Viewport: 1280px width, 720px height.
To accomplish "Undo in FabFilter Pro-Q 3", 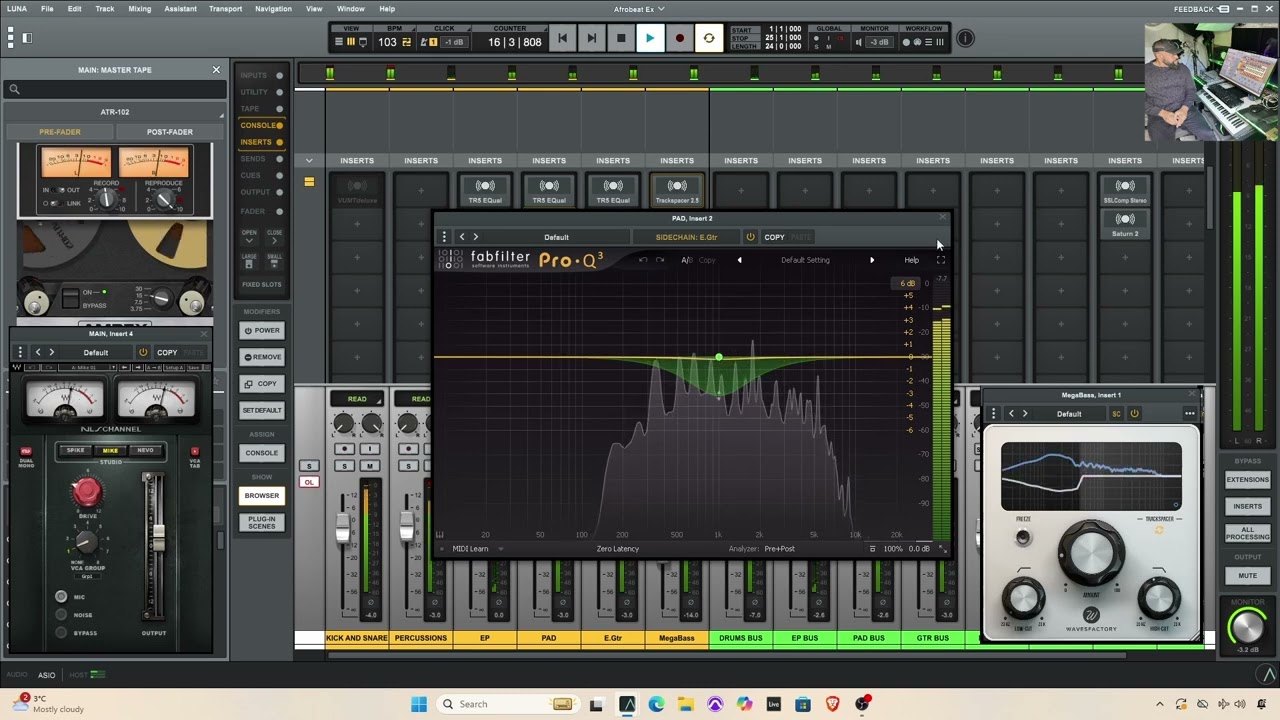I will [x=643, y=260].
